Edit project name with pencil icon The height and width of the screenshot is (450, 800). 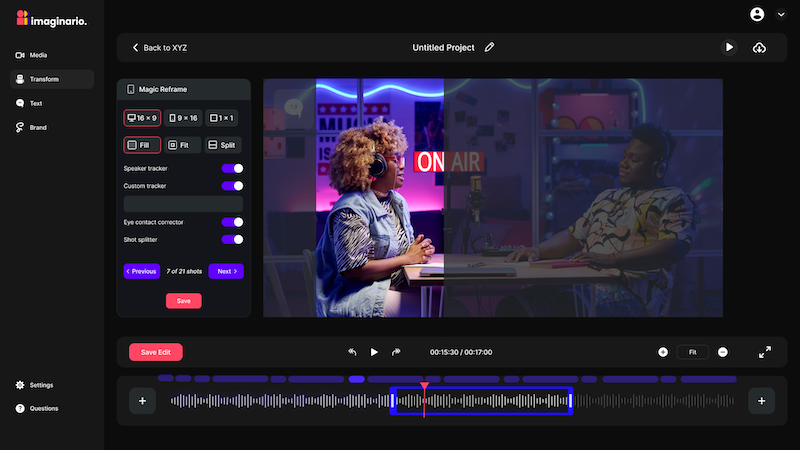[489, 47]
